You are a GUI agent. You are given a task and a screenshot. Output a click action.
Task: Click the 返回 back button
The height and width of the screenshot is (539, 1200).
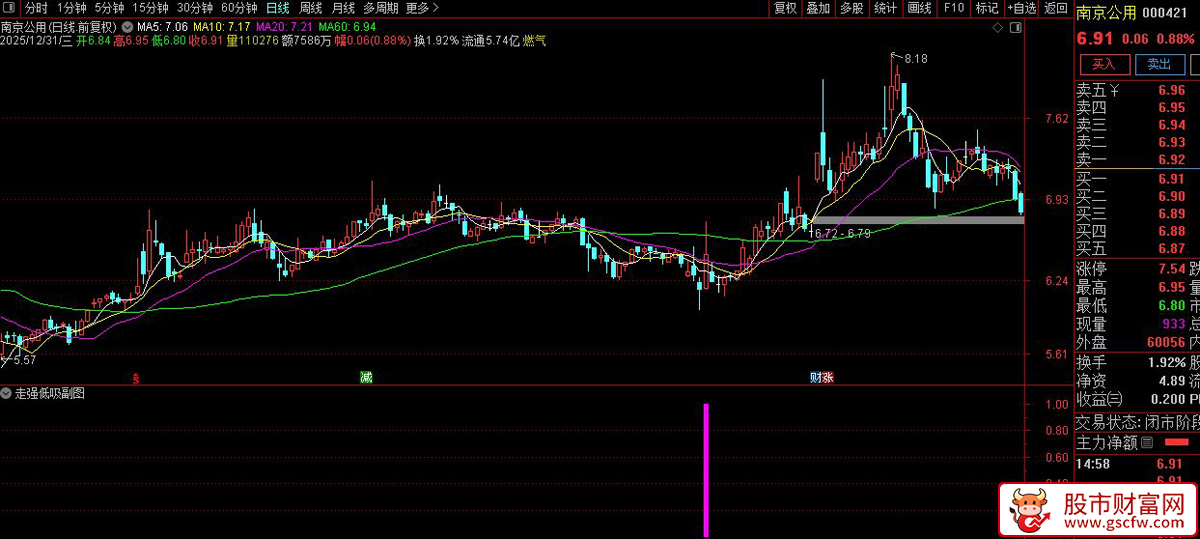[1055, 8]
